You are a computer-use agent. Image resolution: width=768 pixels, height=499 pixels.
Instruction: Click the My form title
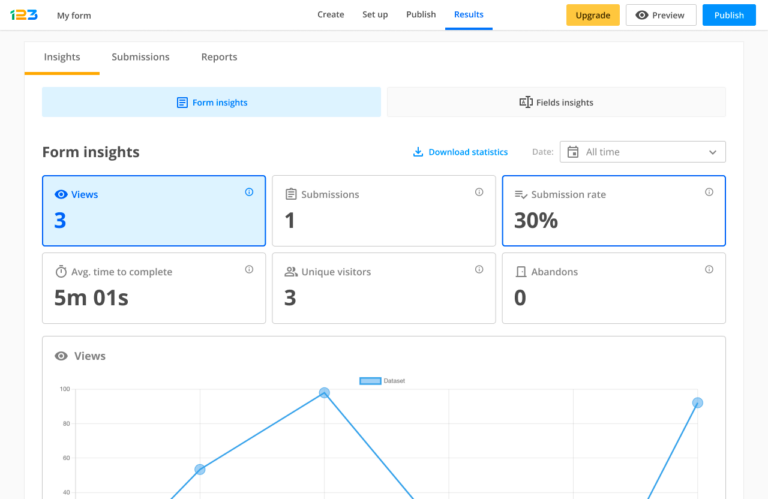click(x=74, y=16)
